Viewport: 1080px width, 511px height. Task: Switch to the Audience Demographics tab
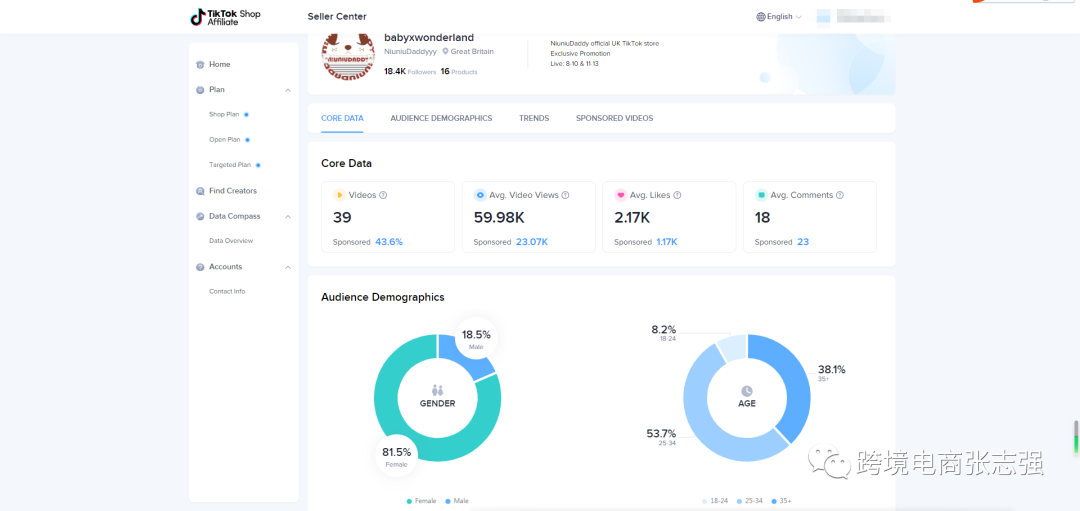pos(441,118)
